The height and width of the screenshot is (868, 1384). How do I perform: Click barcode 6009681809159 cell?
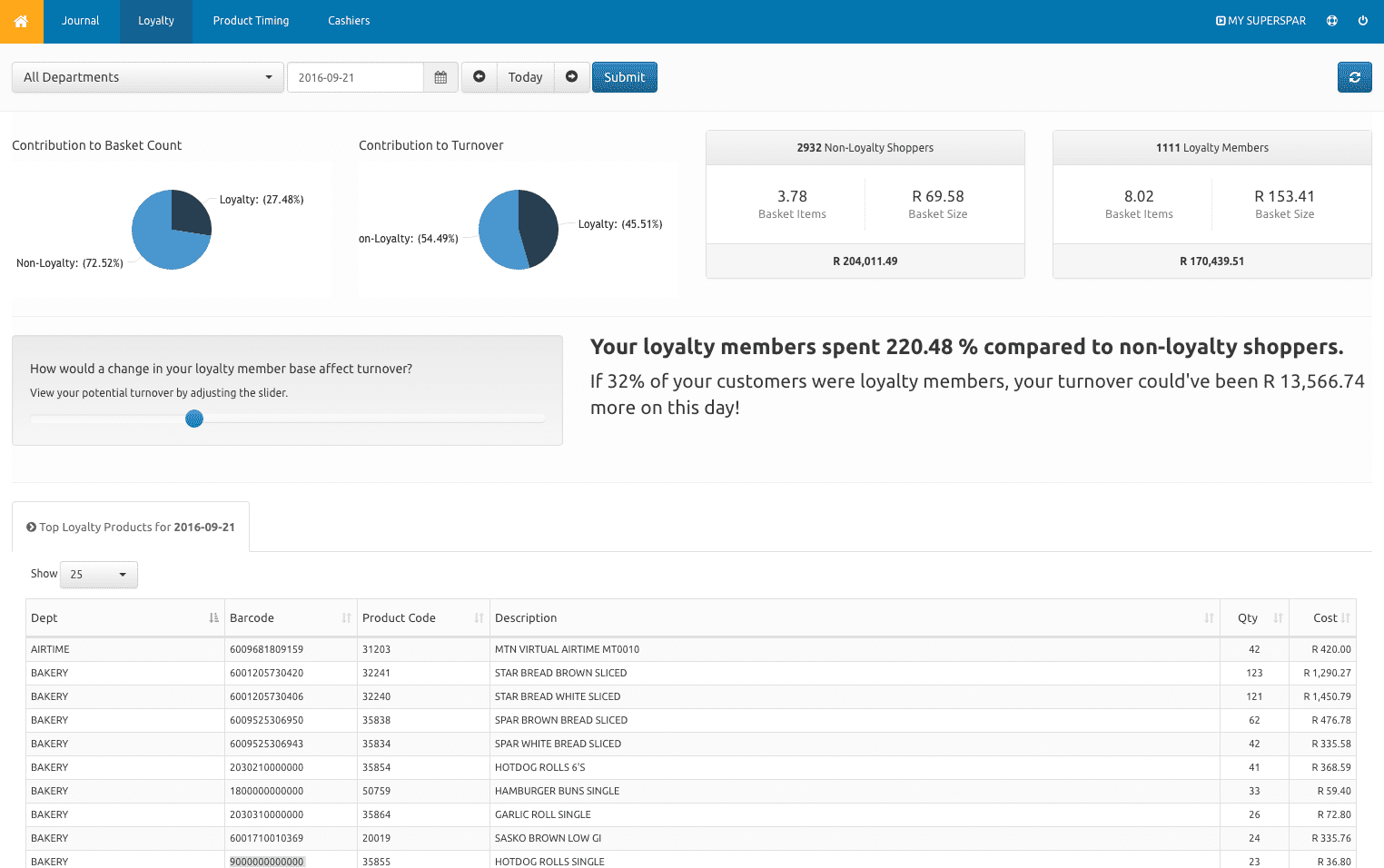[291, 649]
